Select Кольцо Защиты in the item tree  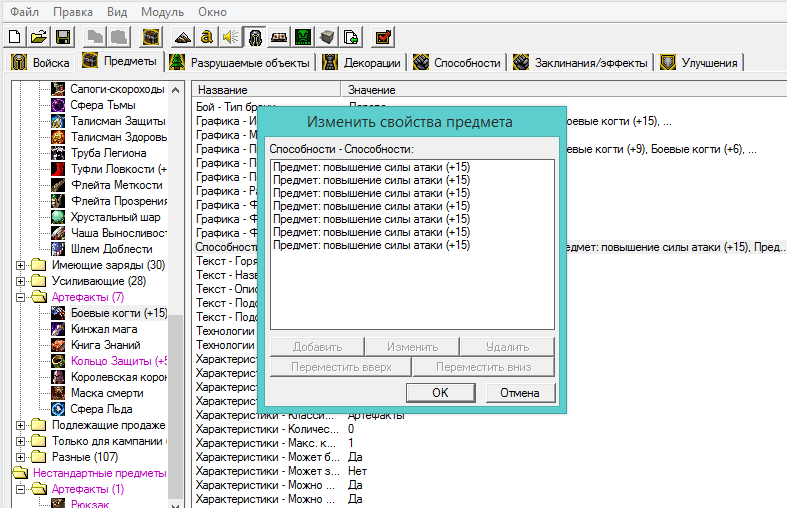pyautogui.click(x=118, y=361)
